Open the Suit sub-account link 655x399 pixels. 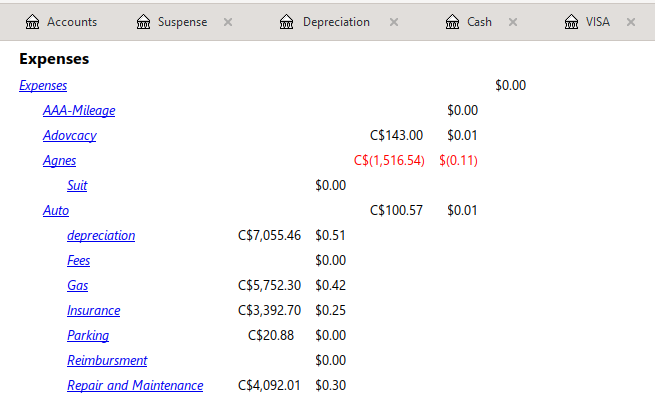[77, 186]
